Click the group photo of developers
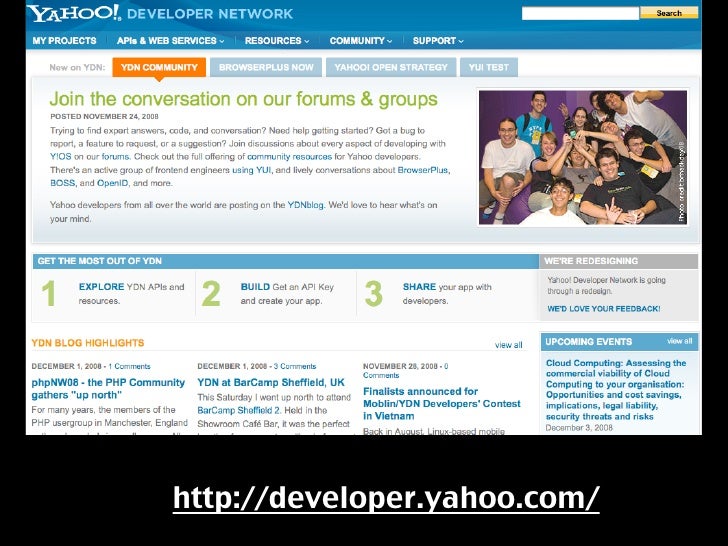Image resolution: width=728 pixels, height=546 pixels. (x=583, y=157)
